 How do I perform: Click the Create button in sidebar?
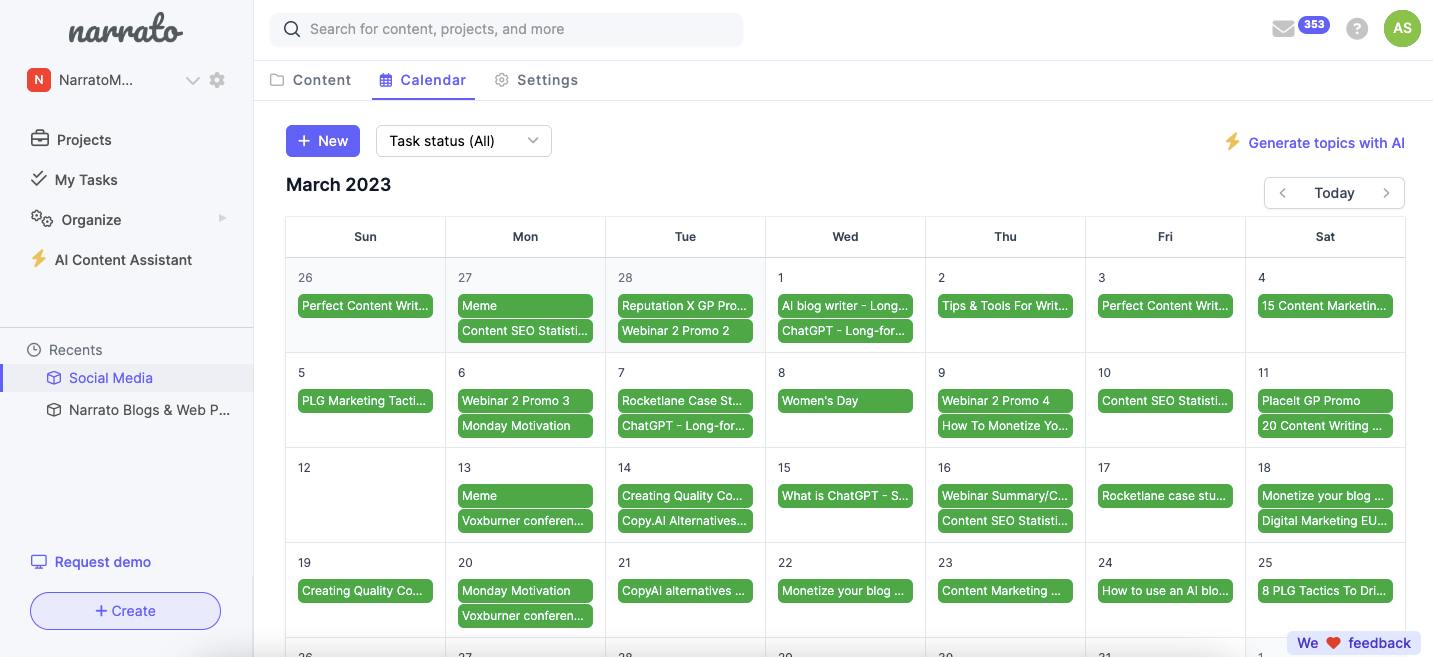pos(125,611)
